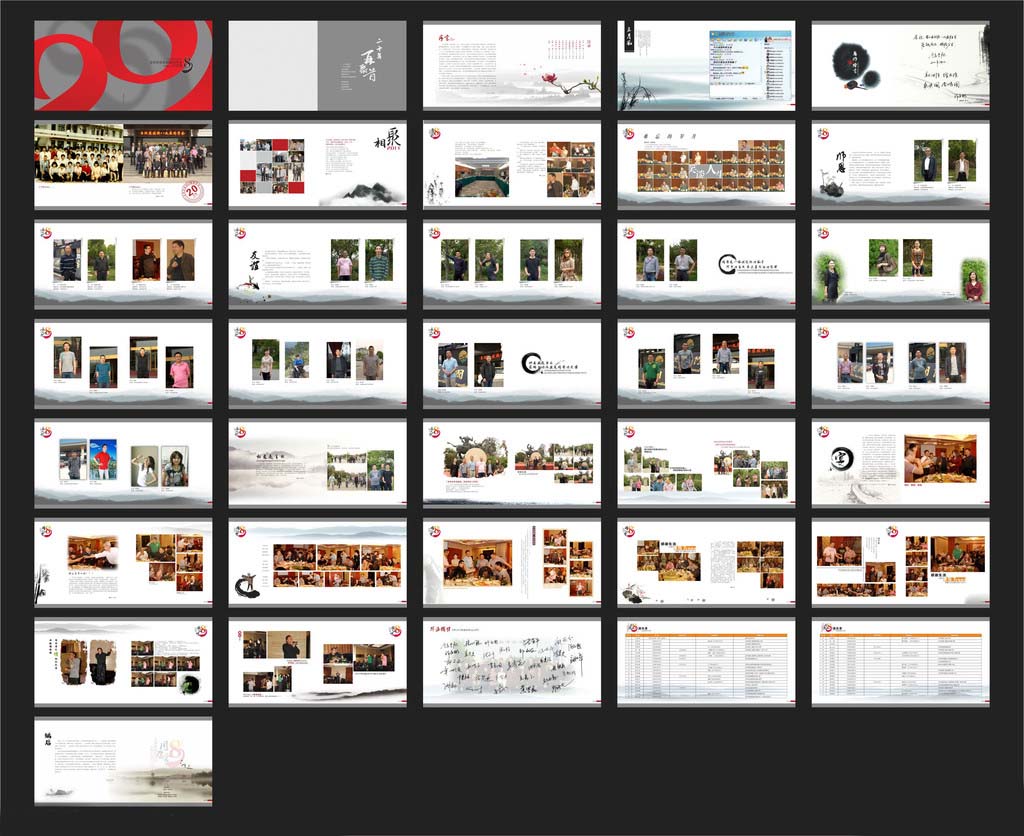Open the page with the large brown portrait mosaic
1024x836 pixels.
(707, 165)
